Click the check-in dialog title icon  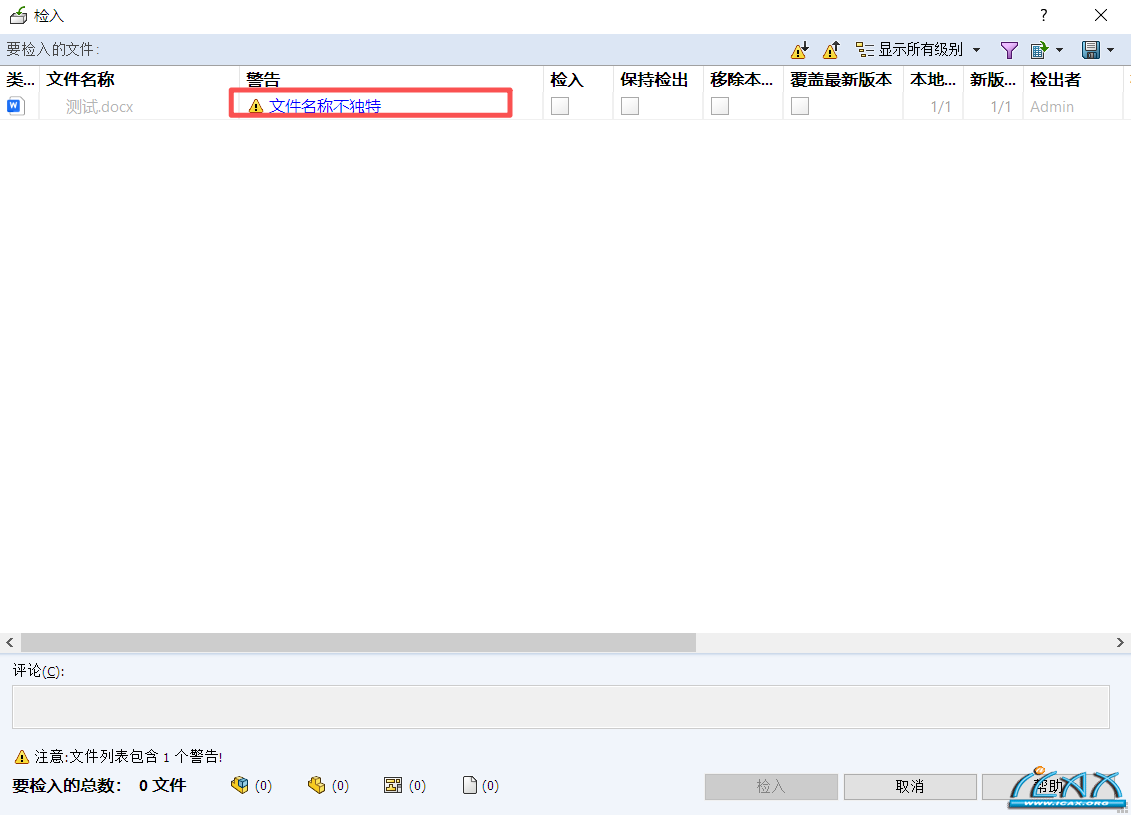pos(19,15)
